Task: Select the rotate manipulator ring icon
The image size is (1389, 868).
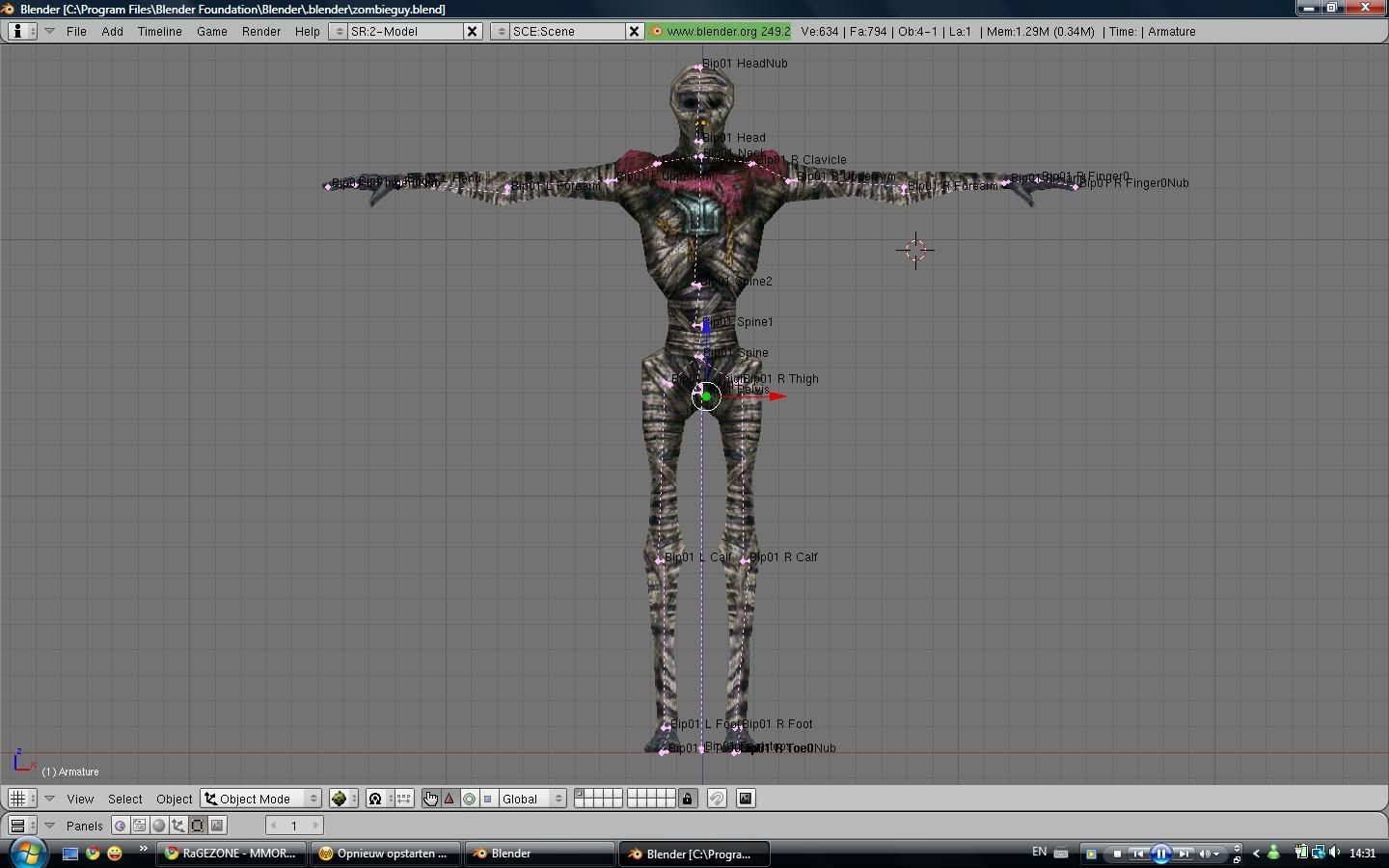Action: click(x=469, y=799)
